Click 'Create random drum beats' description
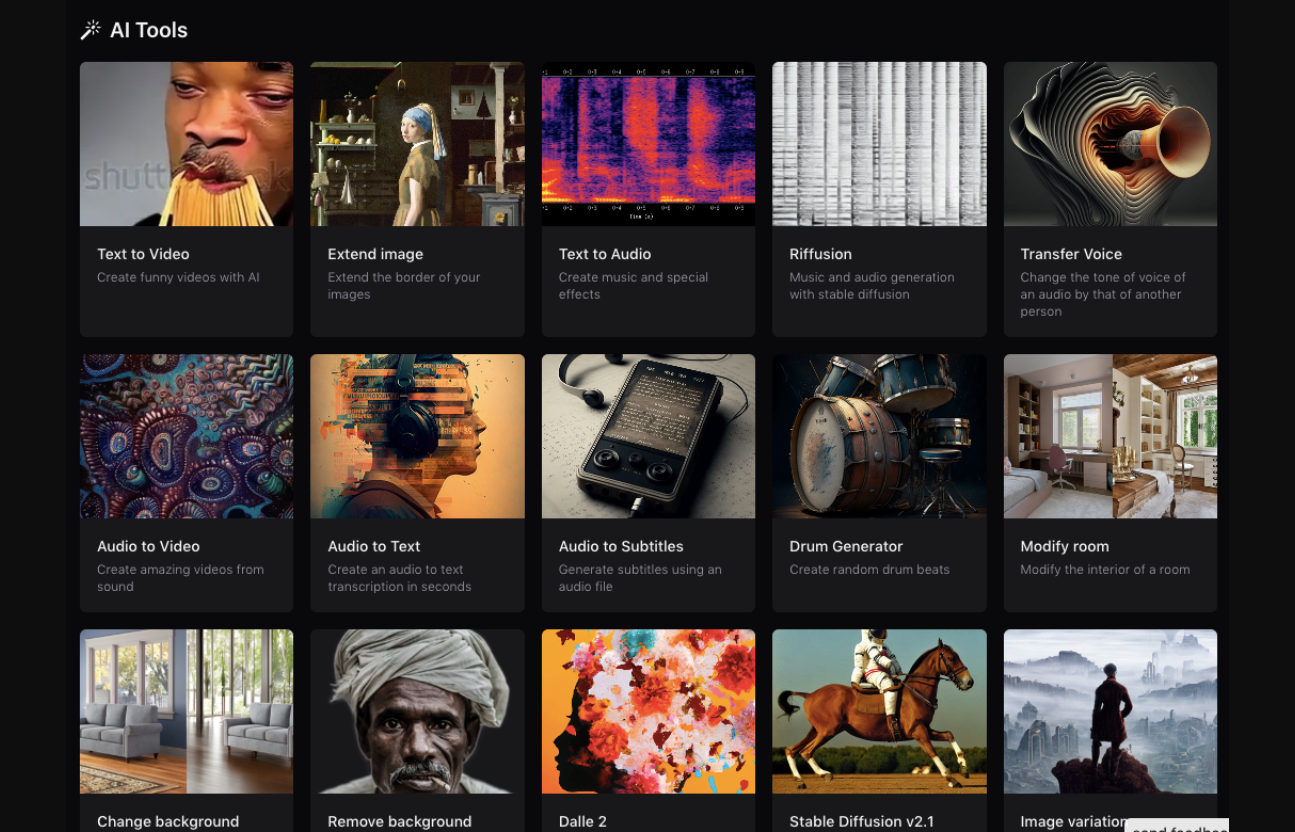The height and width of the screenshot is (832, 1295). [x=869, y=570]
